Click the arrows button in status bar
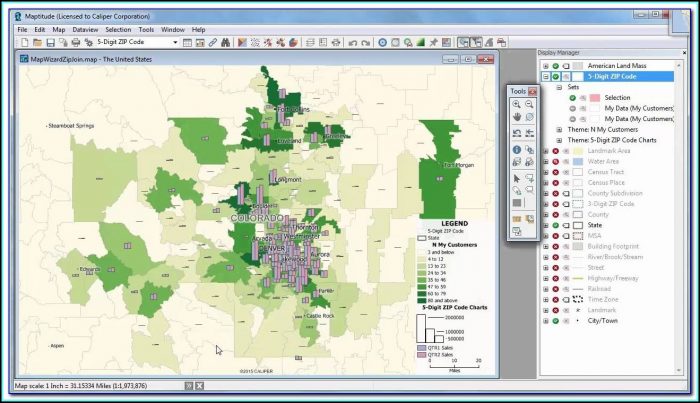Image resolution: width=700 pixels, height=403 pixels. tap(189, 386)
